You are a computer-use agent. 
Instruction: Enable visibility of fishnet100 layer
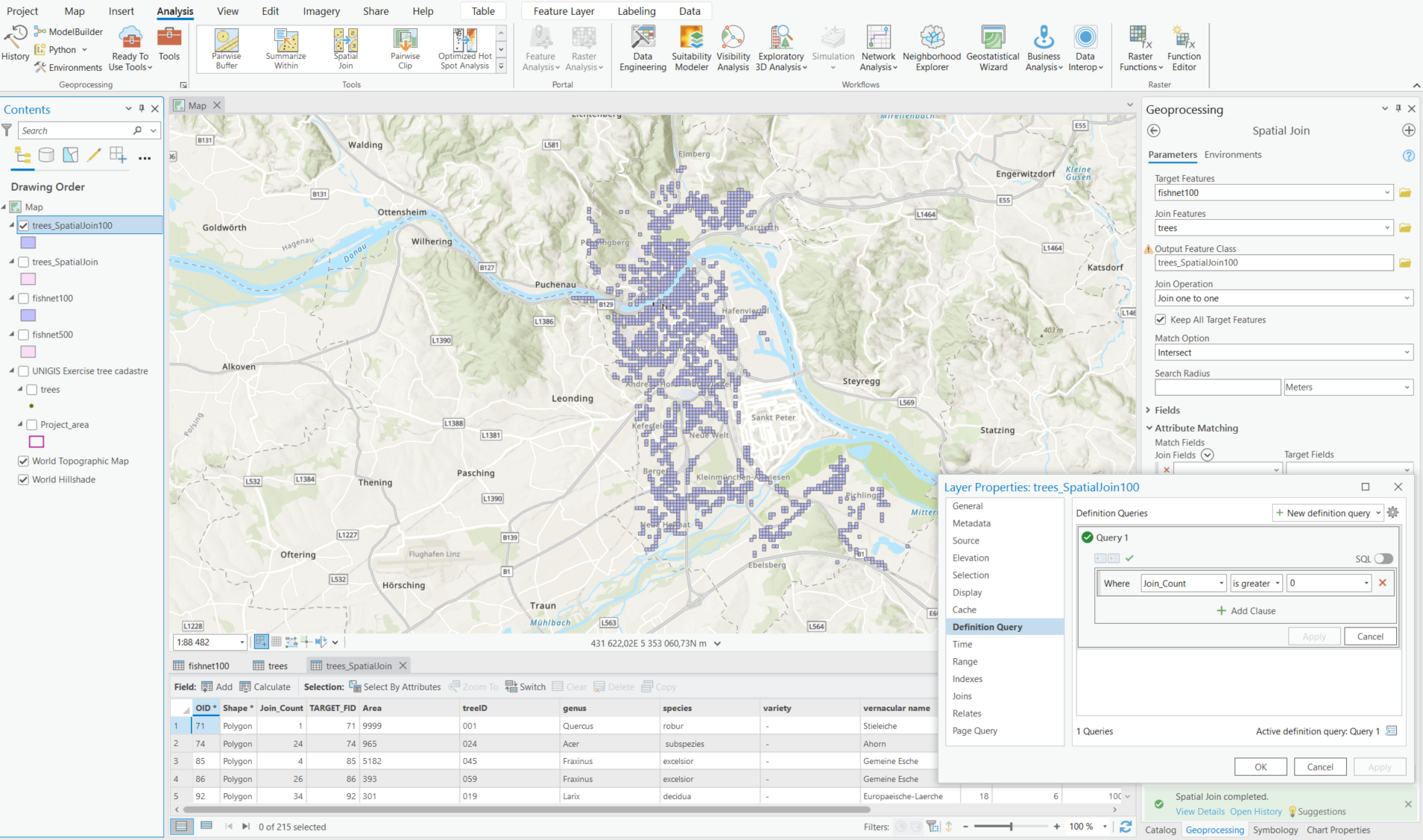coord(24,298)
